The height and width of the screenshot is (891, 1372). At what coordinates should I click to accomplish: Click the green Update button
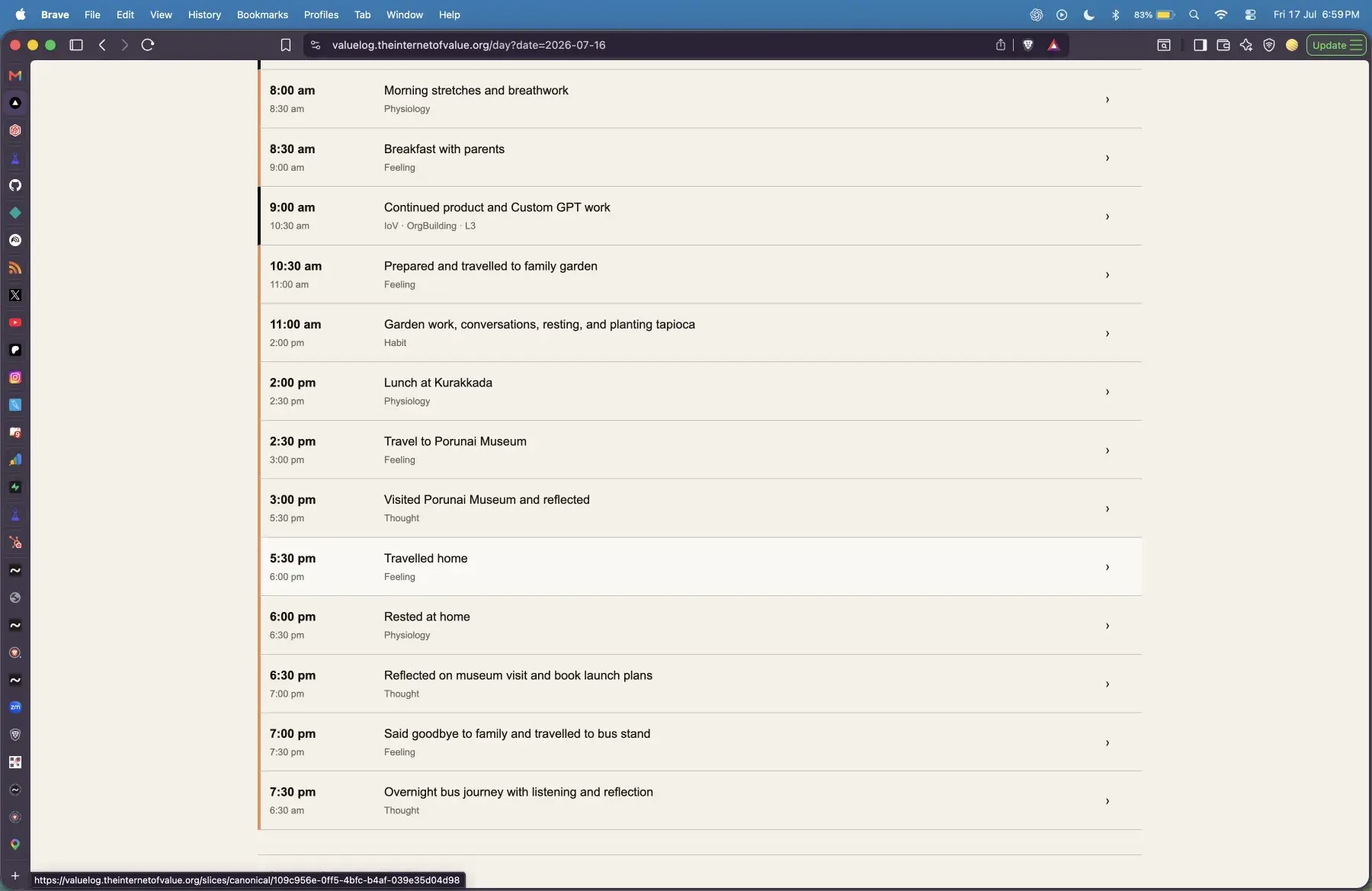[1337, 45]
